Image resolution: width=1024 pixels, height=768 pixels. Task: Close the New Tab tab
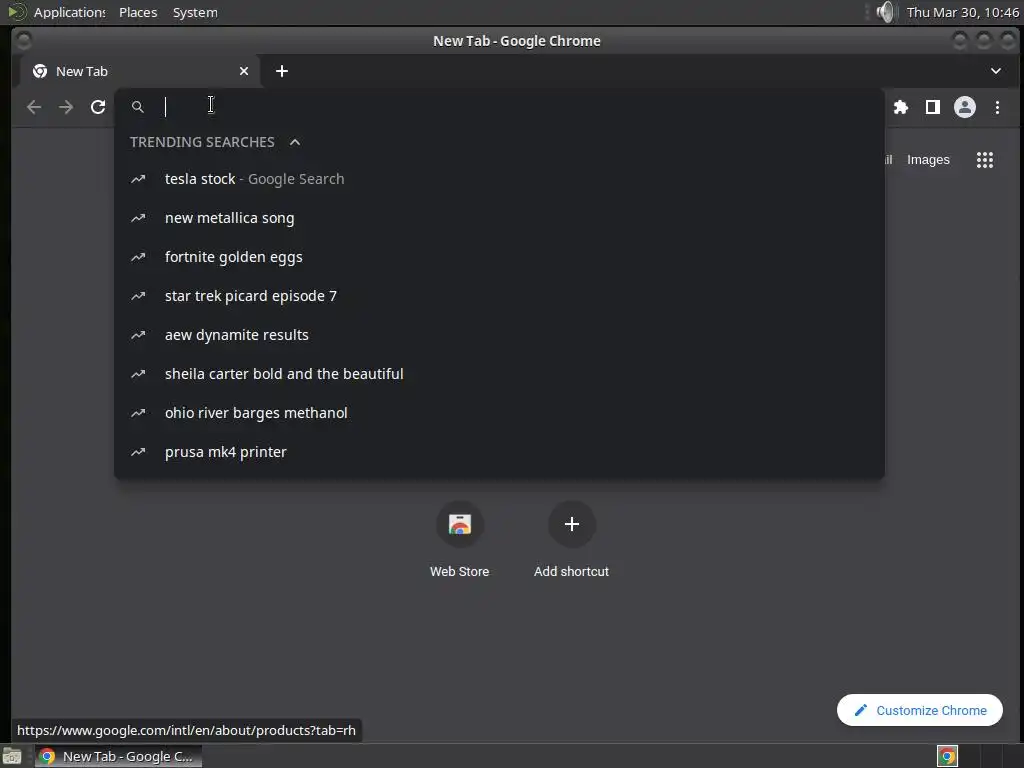tap(244, 71)
